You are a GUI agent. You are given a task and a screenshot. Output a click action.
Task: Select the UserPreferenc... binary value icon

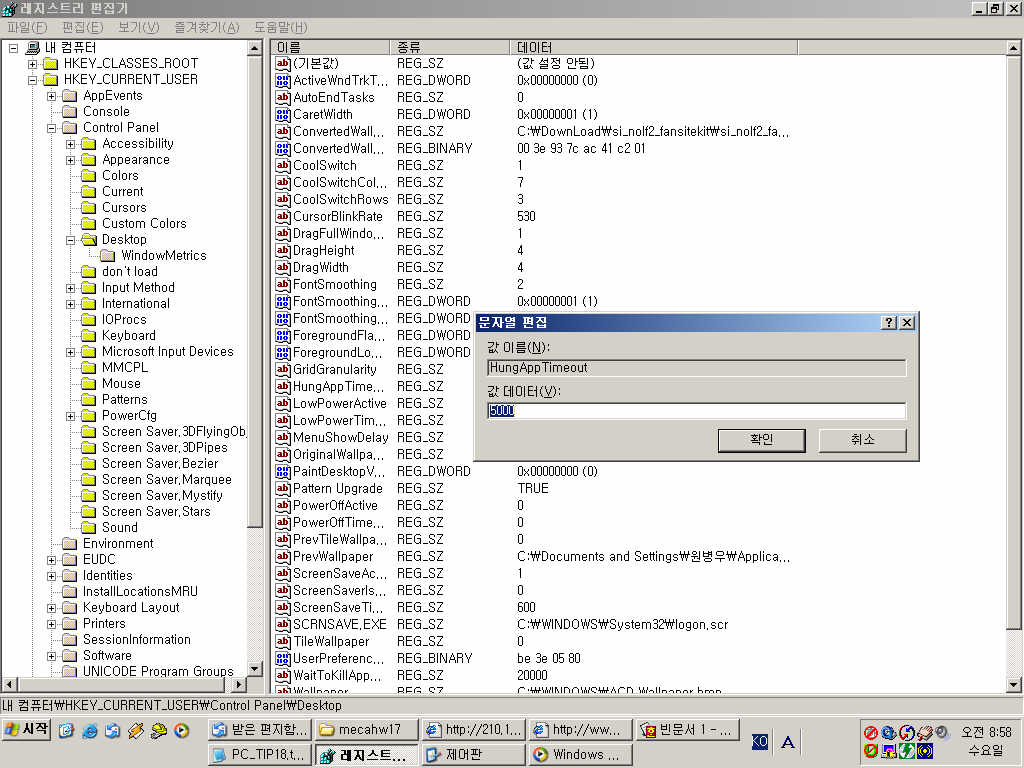coord(283,658)
